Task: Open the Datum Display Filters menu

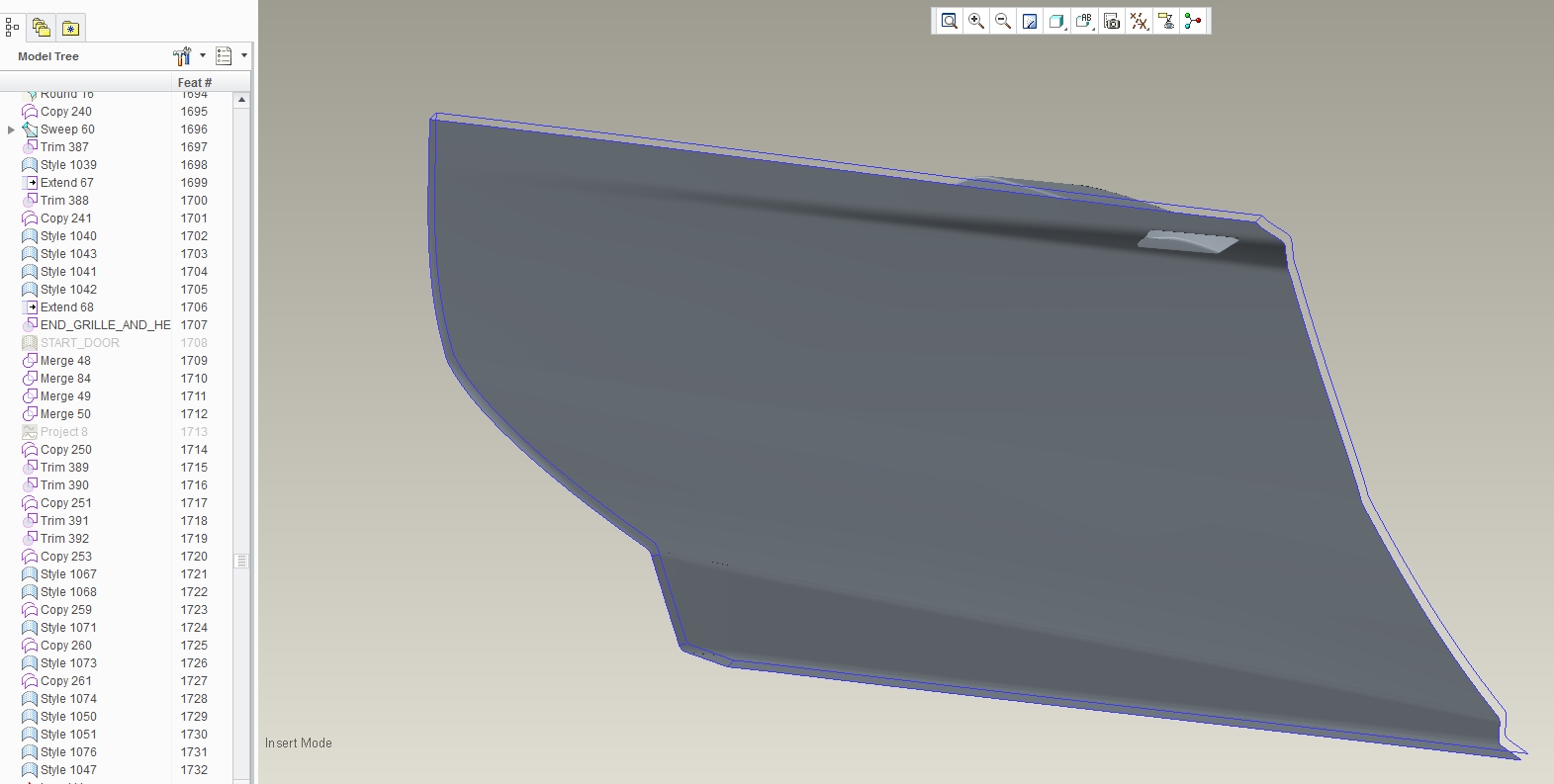Action: pos(1140,21)
